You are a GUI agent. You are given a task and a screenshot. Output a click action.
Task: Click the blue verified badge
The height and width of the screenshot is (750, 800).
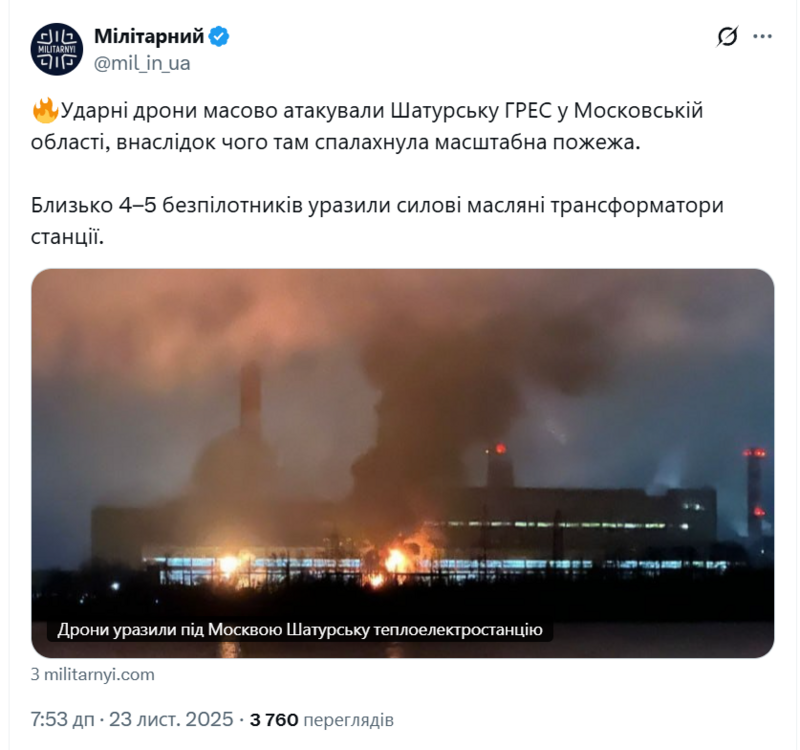[x=219, y=37]
